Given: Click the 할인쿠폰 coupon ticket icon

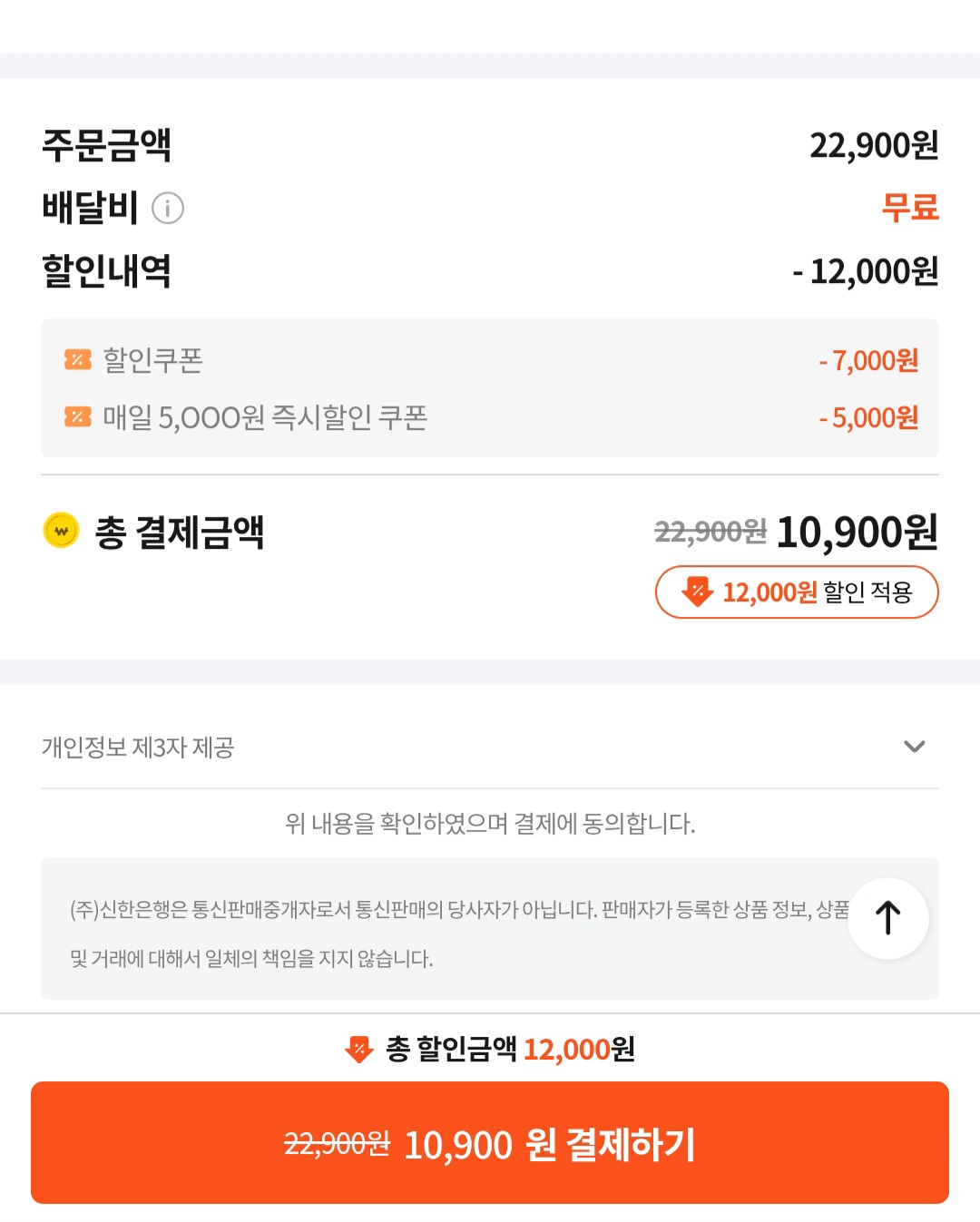Looking at the screenshot, I should 77,360.
